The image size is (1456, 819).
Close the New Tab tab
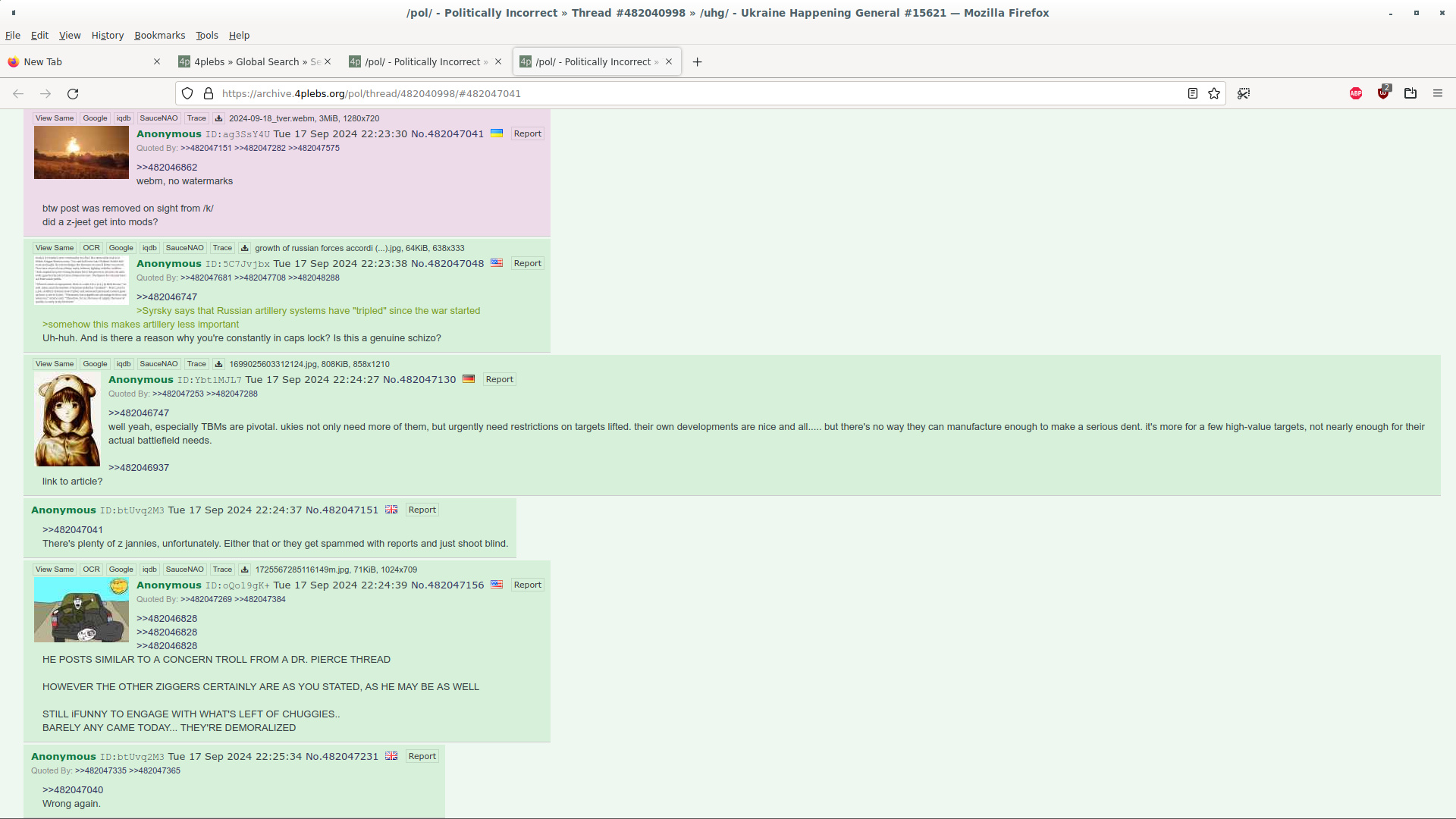coord(157,62)
